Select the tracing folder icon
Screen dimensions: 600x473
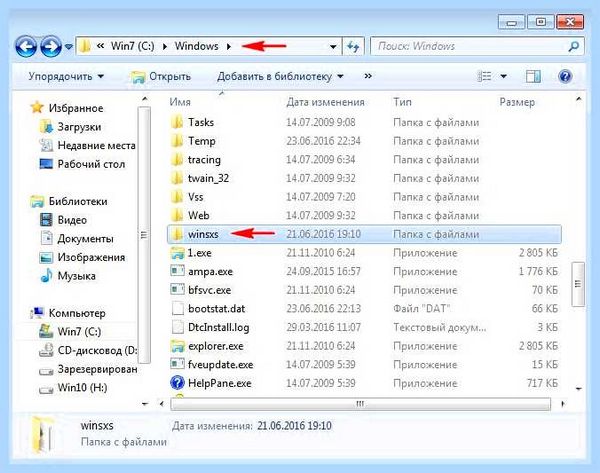177,160
